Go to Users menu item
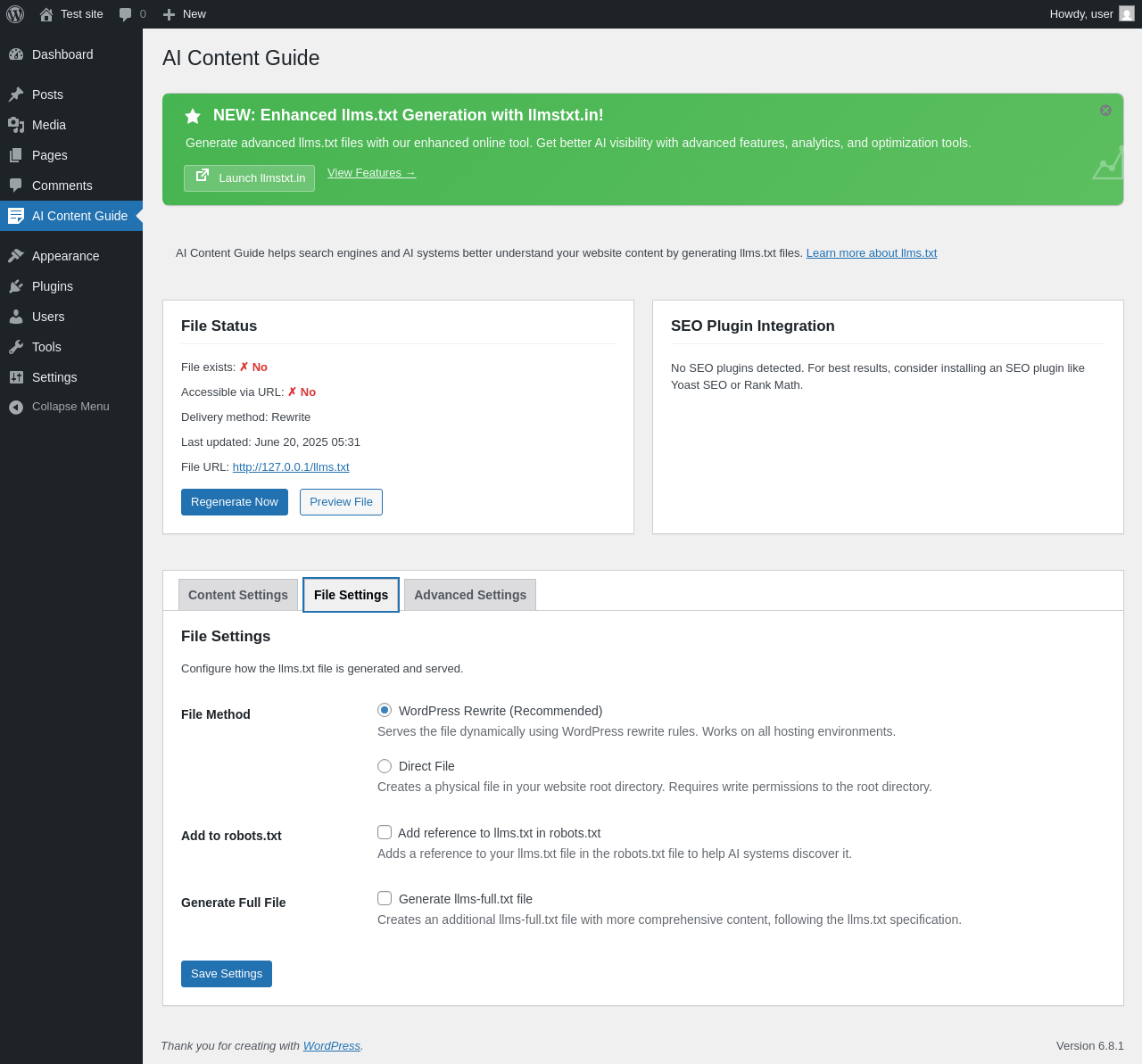Screen dimensions: 1142x1064 pyautogui.click(x=71, y=317)
